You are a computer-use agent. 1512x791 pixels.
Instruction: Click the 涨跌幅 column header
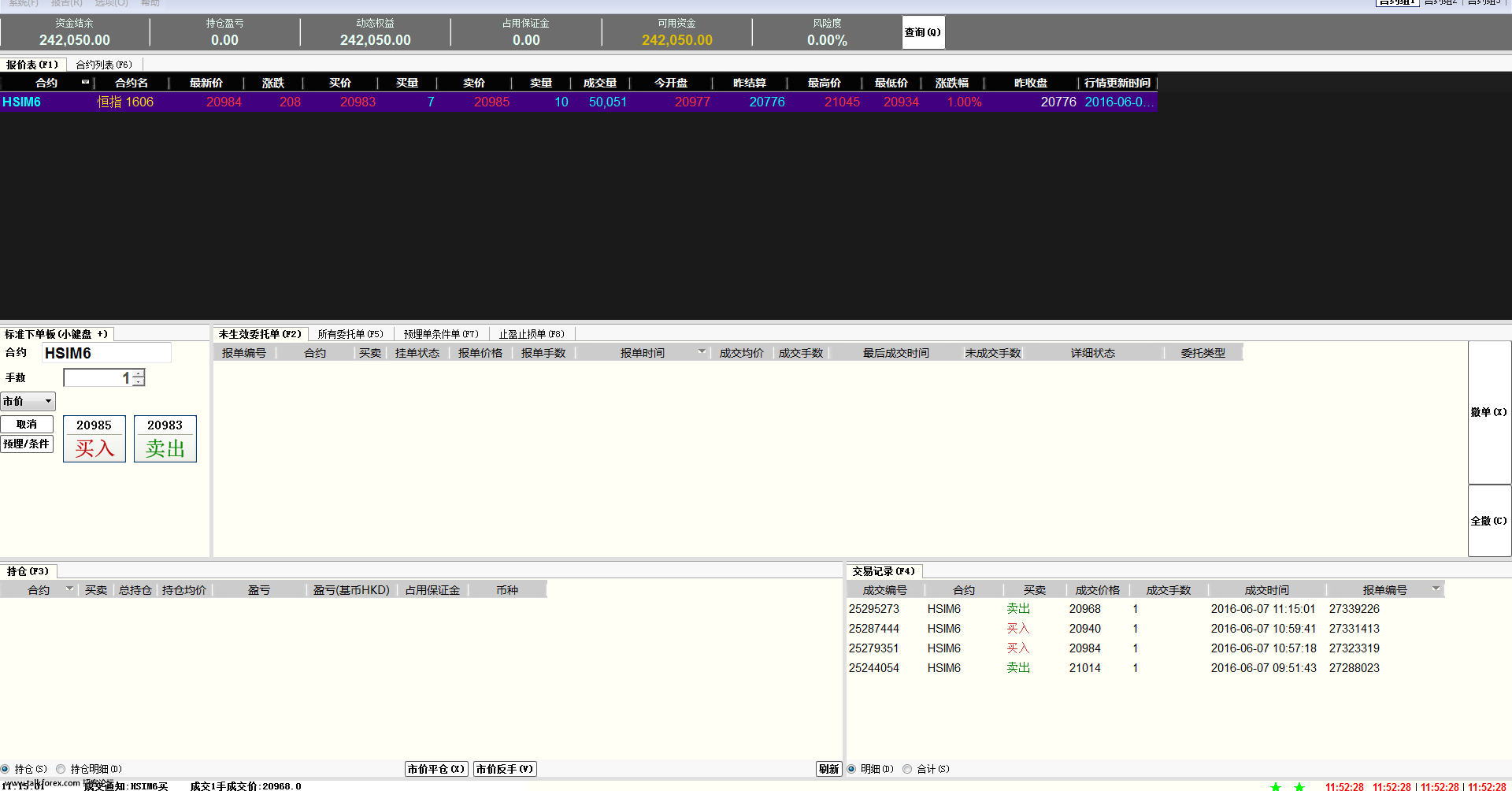tap(952, 83)
